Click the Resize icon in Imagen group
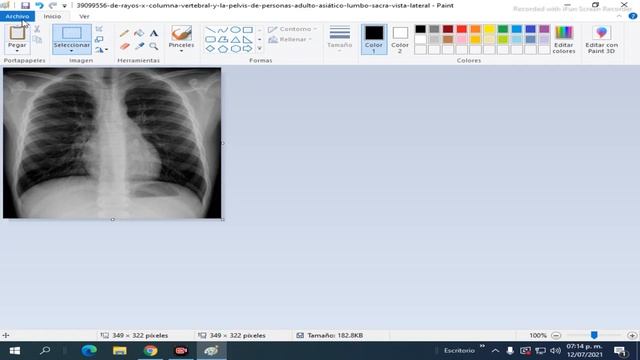This screenshot has height=360, width=640. (x=99, y=40)
